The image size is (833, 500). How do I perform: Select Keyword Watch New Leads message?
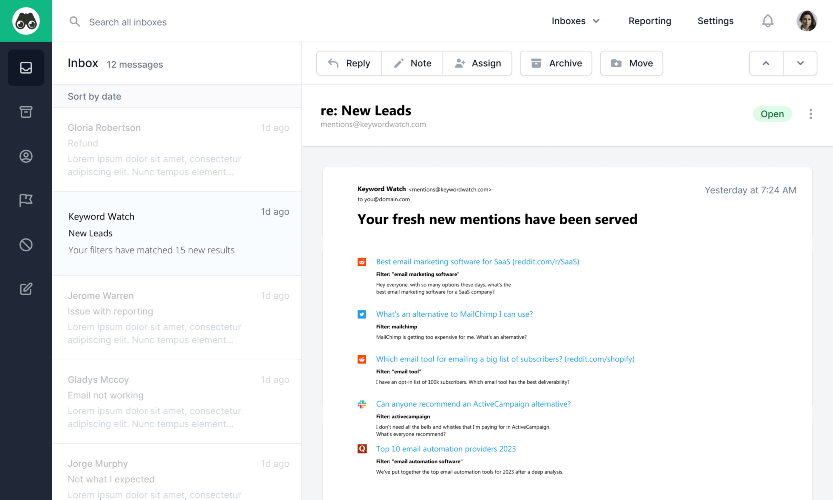(177, 234)
